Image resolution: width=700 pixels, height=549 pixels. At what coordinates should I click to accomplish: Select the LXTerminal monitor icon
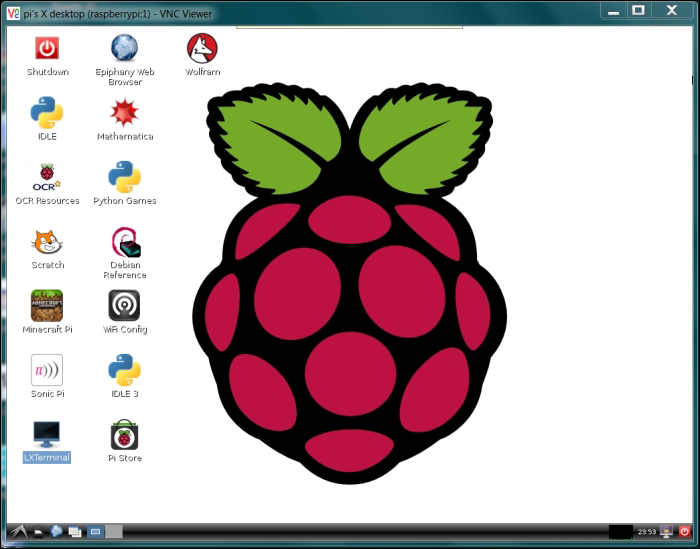pos(46,434)
